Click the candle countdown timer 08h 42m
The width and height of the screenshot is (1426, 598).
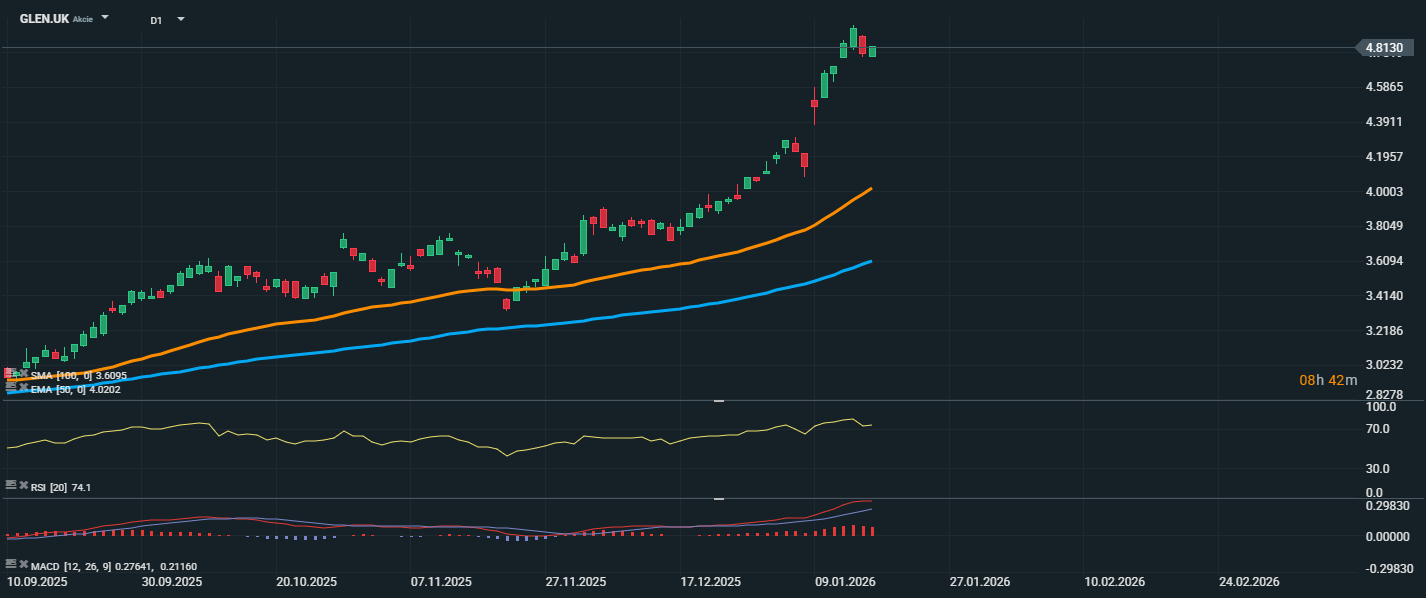click(1328, 380)
